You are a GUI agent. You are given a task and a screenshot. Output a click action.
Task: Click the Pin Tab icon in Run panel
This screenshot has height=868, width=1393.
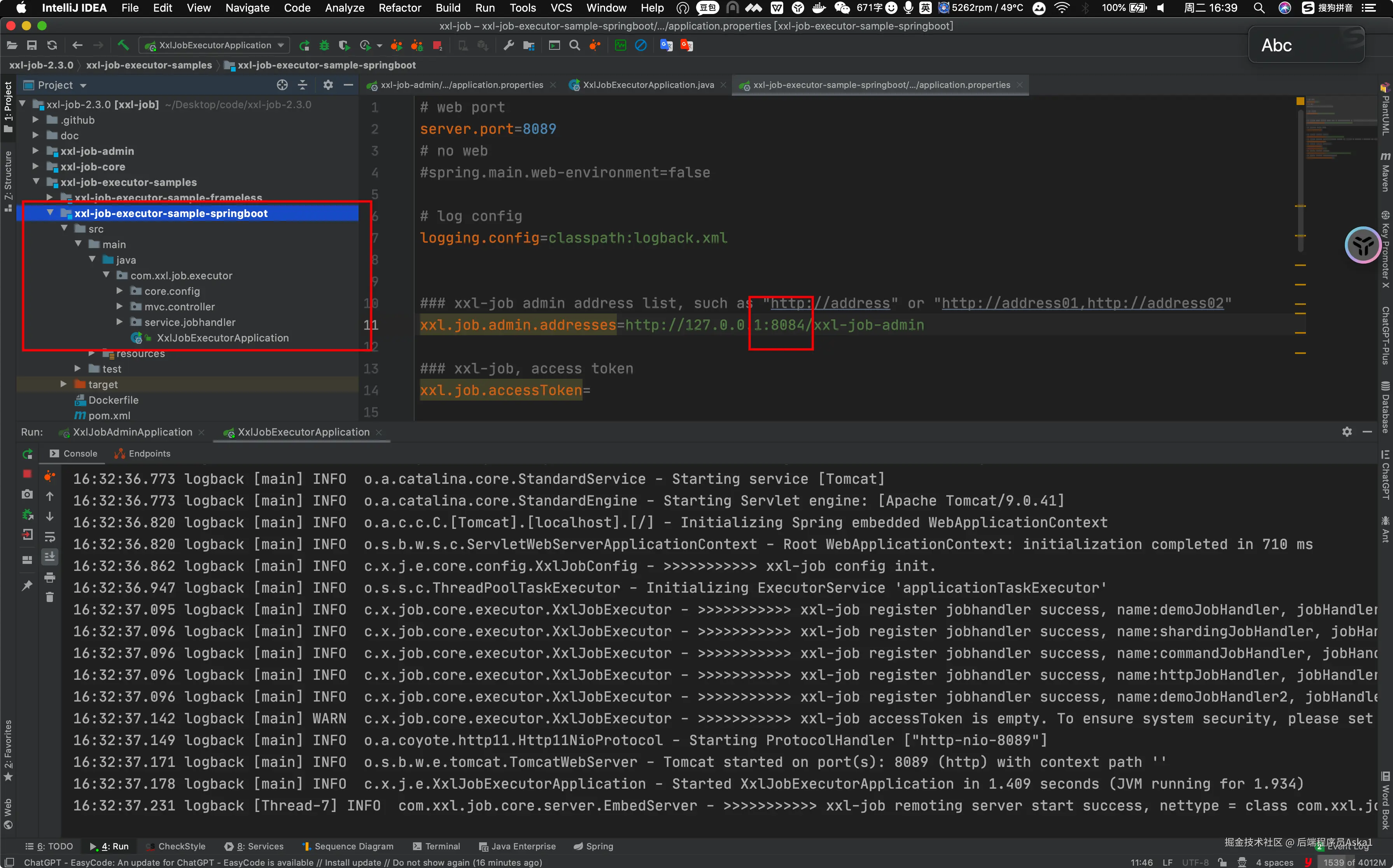click(x=27, y=586)
